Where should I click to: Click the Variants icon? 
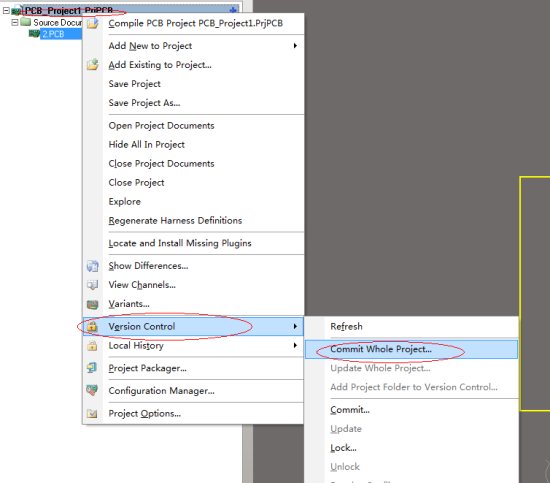click(93, 304)
